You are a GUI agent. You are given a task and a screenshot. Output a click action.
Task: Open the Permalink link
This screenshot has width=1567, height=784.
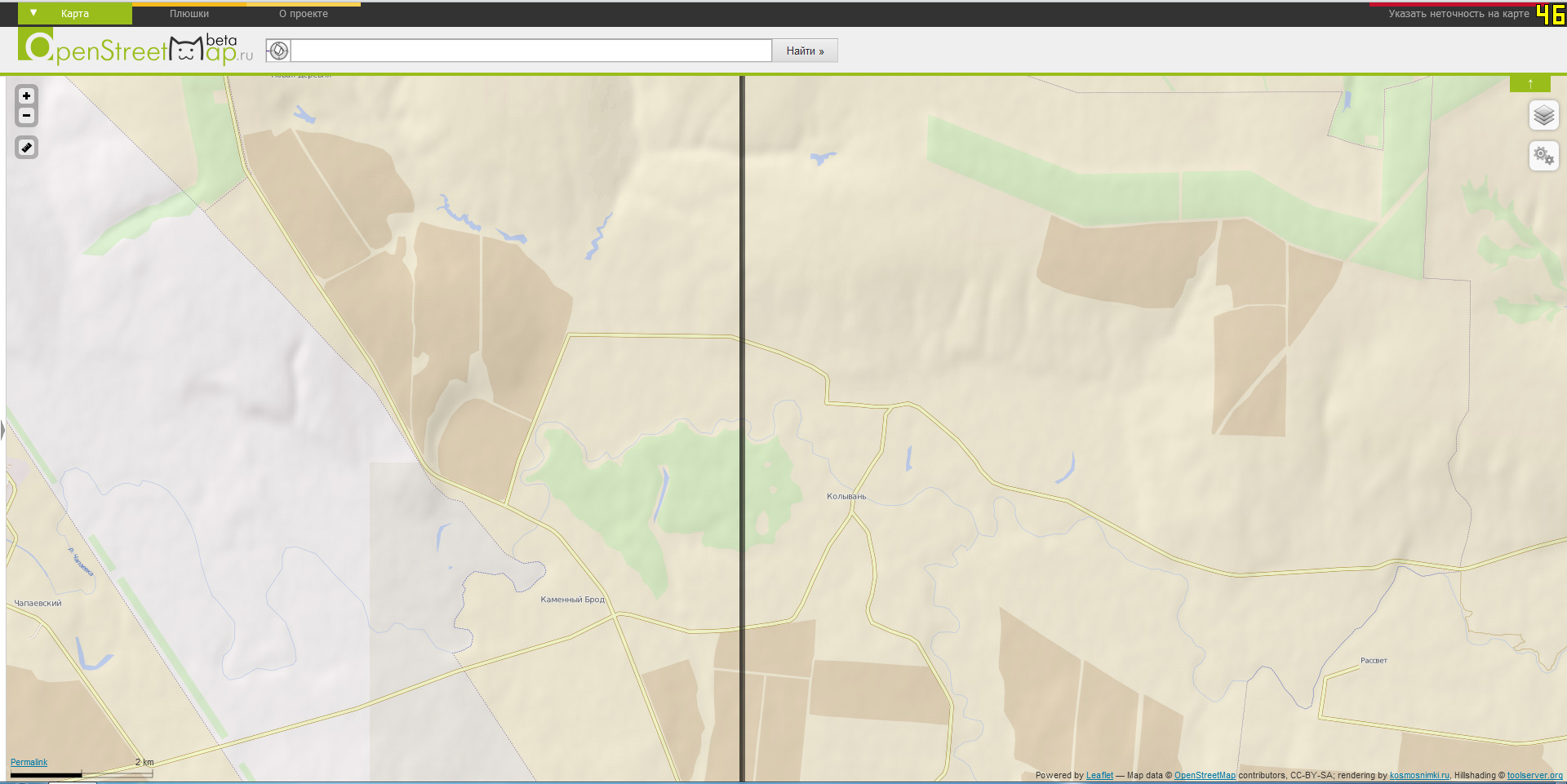coord(29,762)
